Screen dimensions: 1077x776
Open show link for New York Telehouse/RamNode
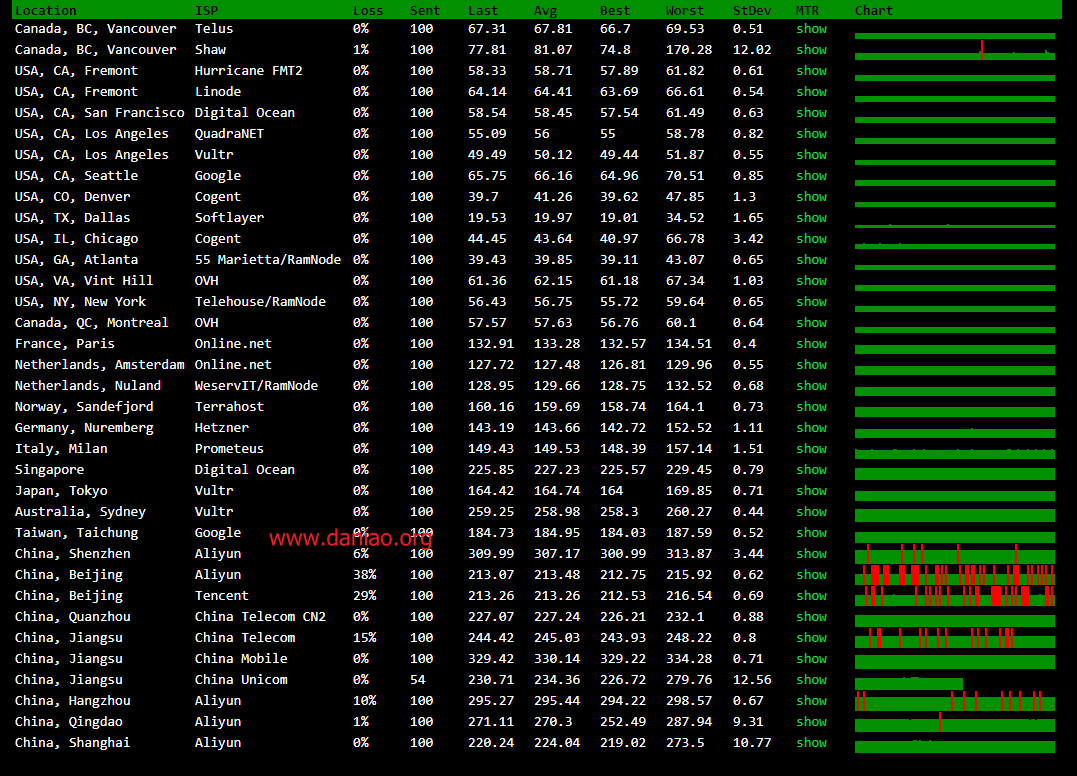pyautogui.click(x=811, y=302)
